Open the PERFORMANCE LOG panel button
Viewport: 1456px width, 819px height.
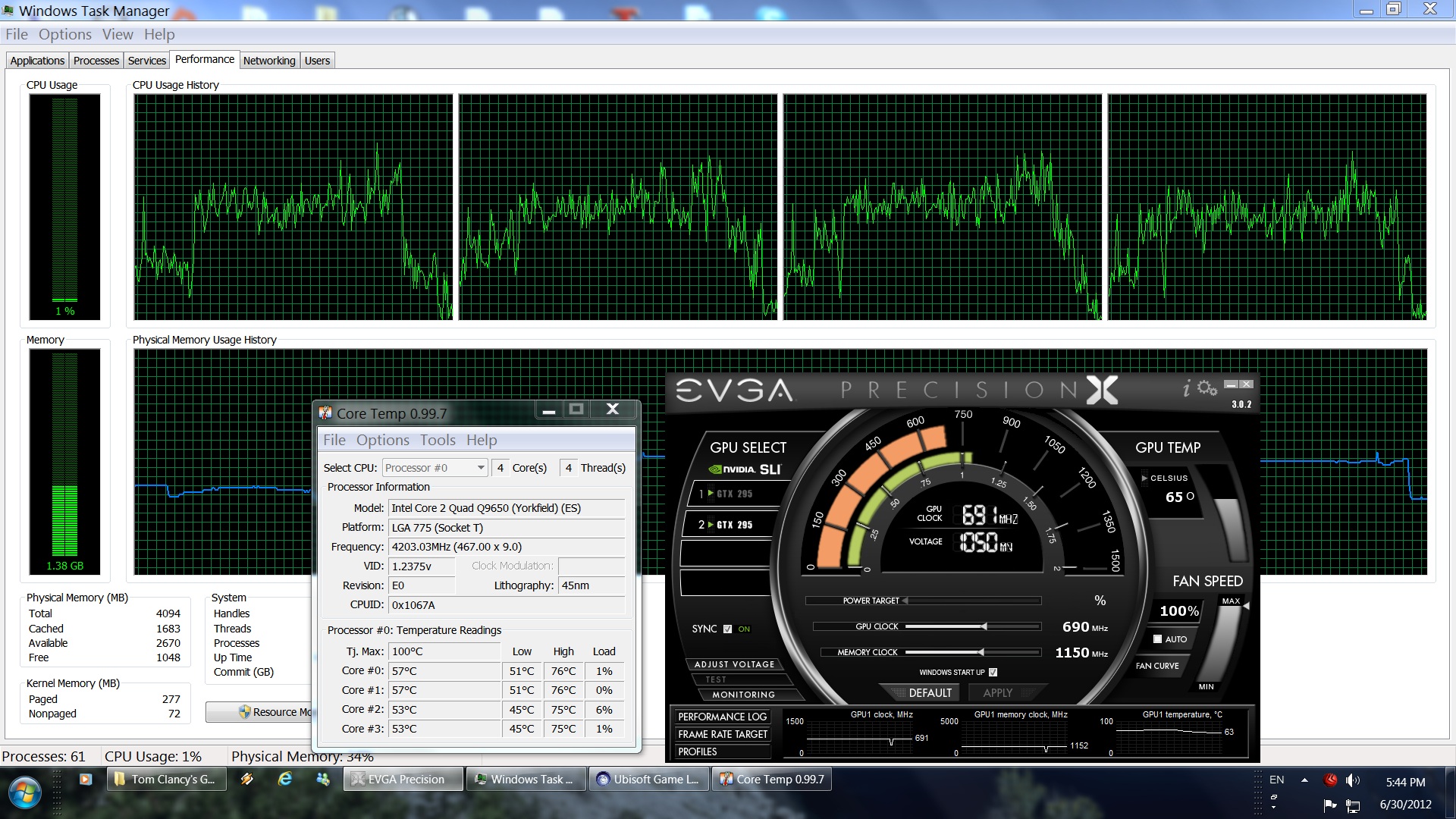(x=722, y=717)
